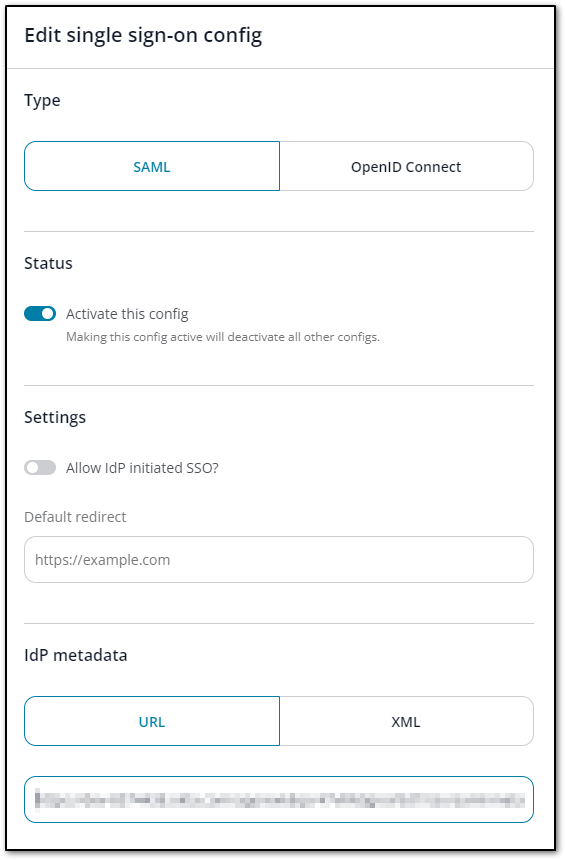This screenshot has height=860, width=565.
Task: Focus the Default redirect input field
Action: point(279,559)
